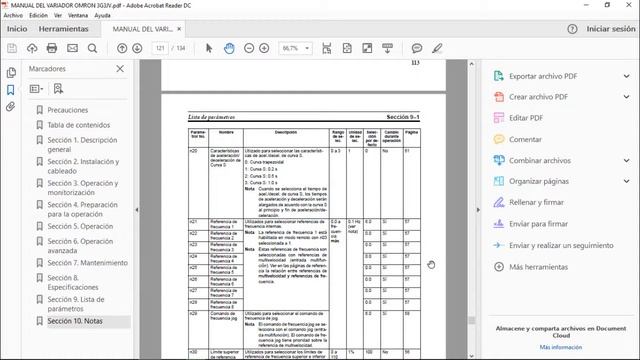
Task: Click the Save file icon in toolbar
Action: [x=12, y=48]
